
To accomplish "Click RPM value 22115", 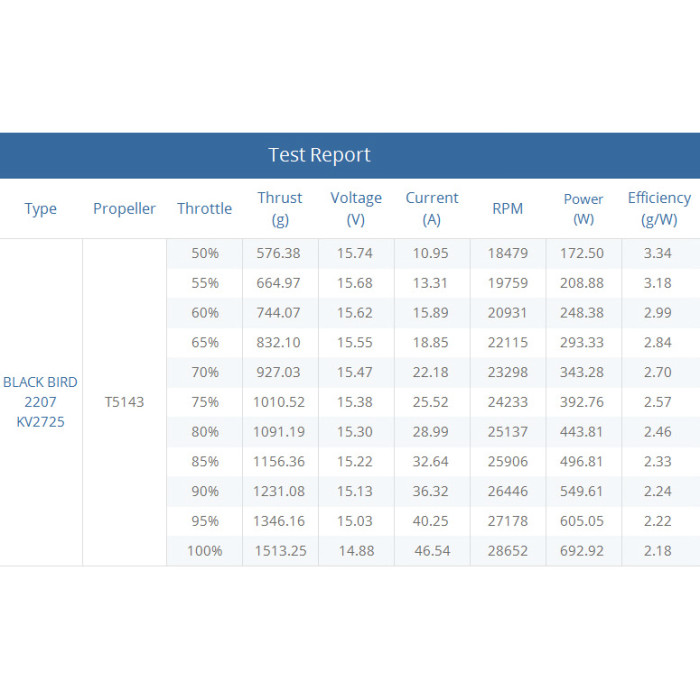I will coord(508,342).
